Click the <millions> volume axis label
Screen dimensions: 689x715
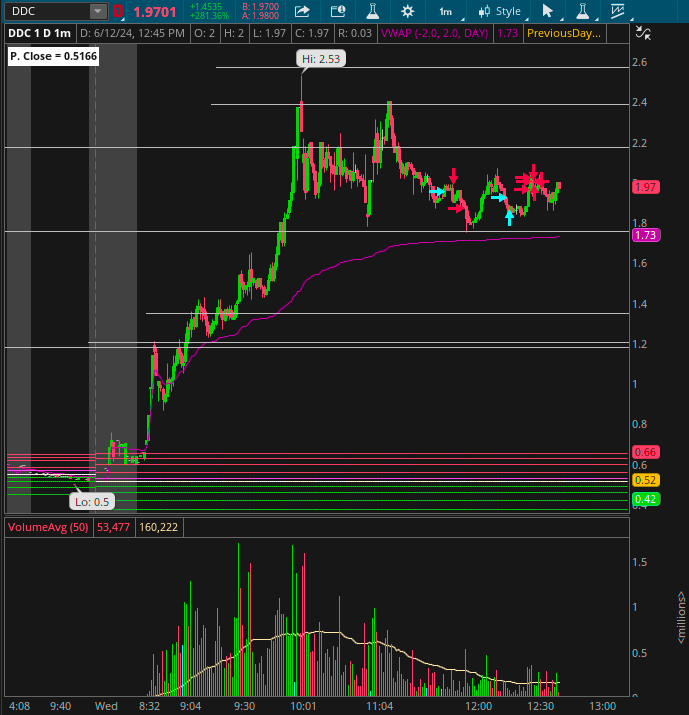681,617
